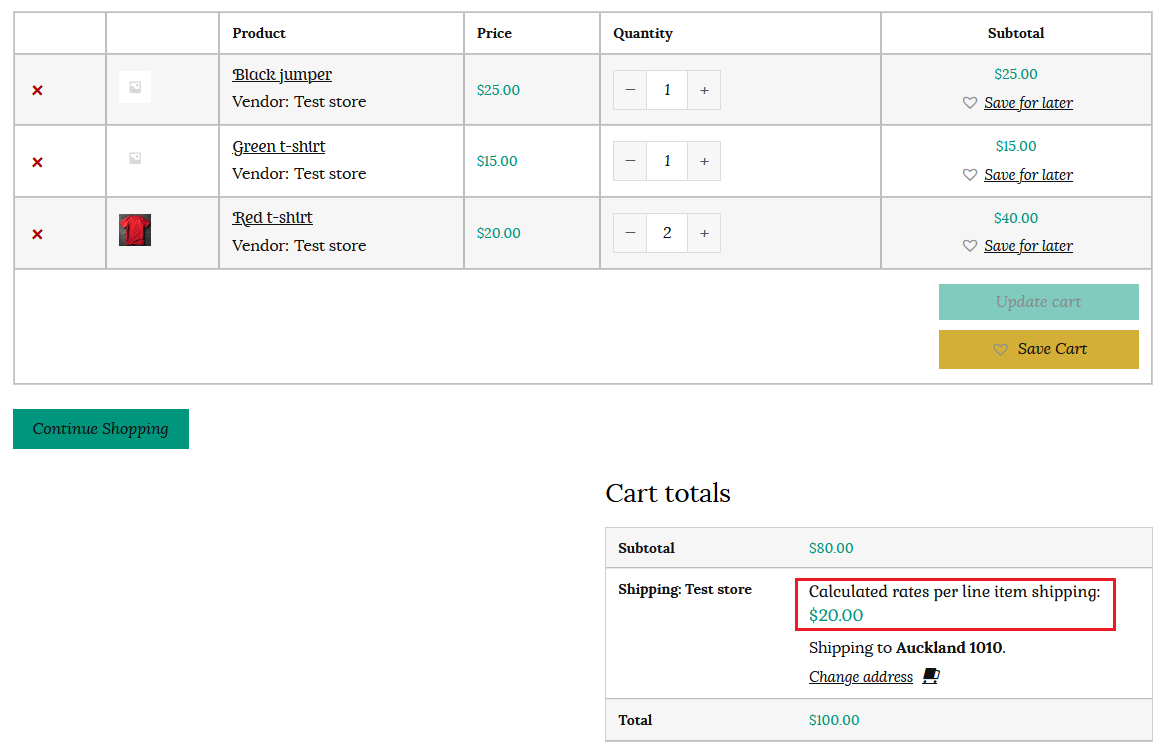Click the Cart totals heading

[668, 493]
